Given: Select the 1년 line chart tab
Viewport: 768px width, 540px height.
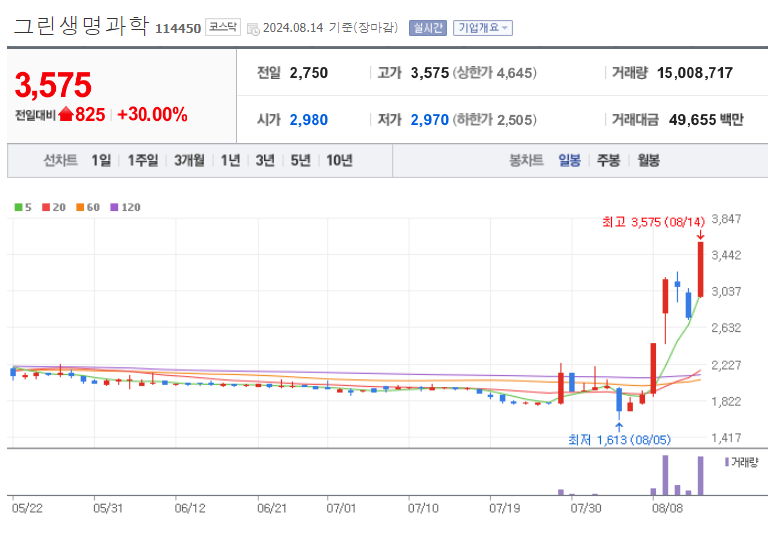Looking at the screenshot, I should coord(230,160).
